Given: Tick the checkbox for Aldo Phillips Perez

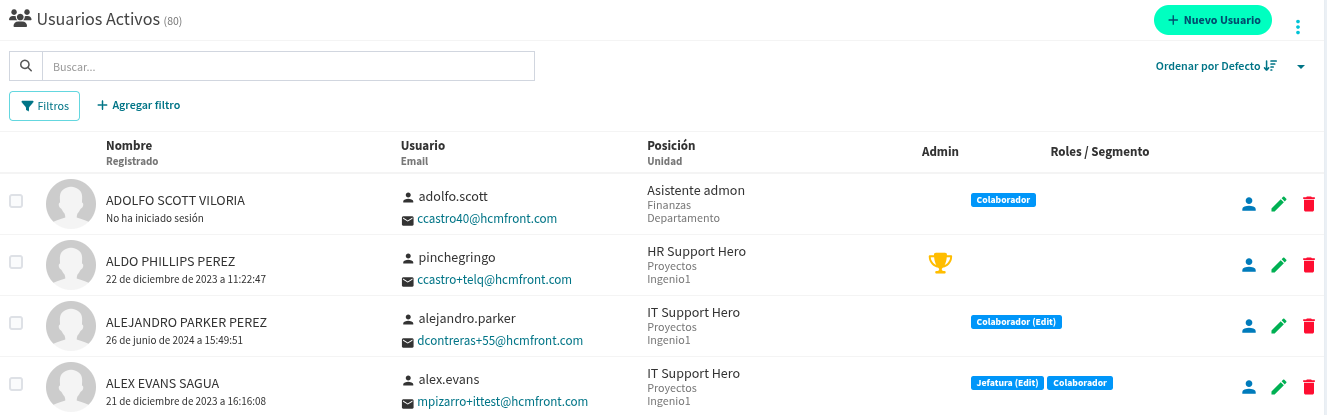Looking at the screenshot, I should 16,262.
